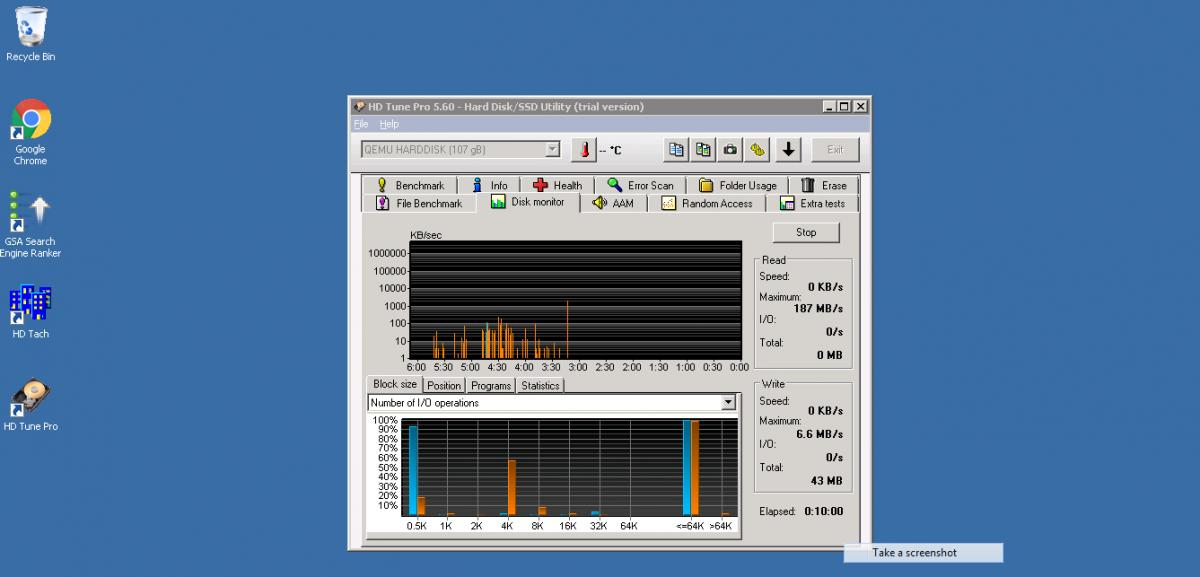The image size is (1200, 577).
Task: Open the Statistics sub-tab
Action: click(540, 385)
